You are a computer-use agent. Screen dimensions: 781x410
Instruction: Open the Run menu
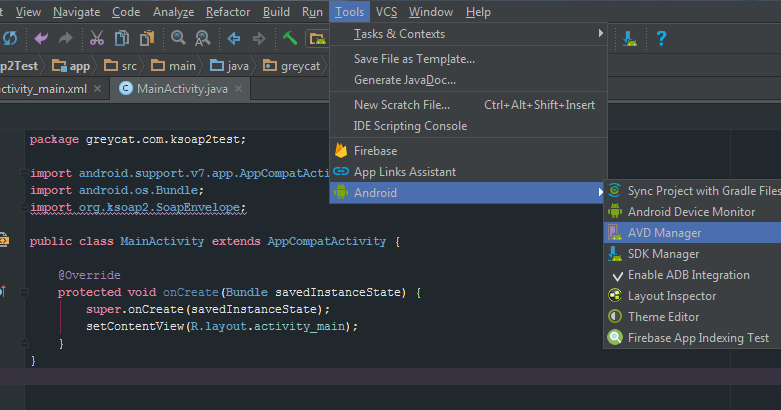click(x=312, y=12)
